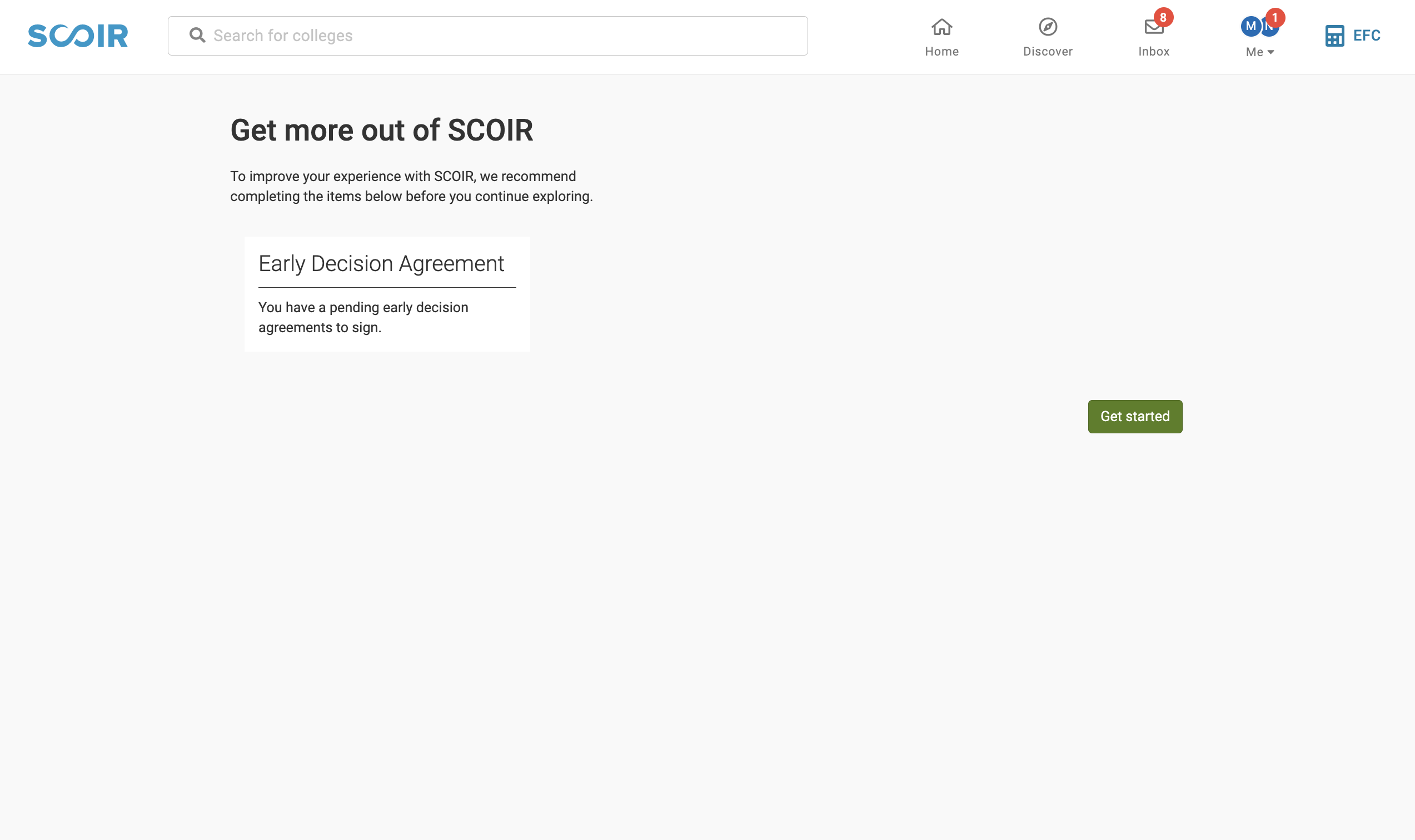Select the Early Decision Agreement card title
The image size is (1415, 840).
[381, 264]
